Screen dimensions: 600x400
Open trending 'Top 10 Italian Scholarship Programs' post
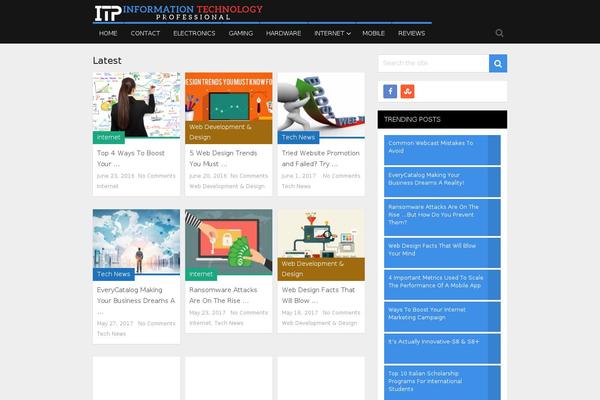442,383
